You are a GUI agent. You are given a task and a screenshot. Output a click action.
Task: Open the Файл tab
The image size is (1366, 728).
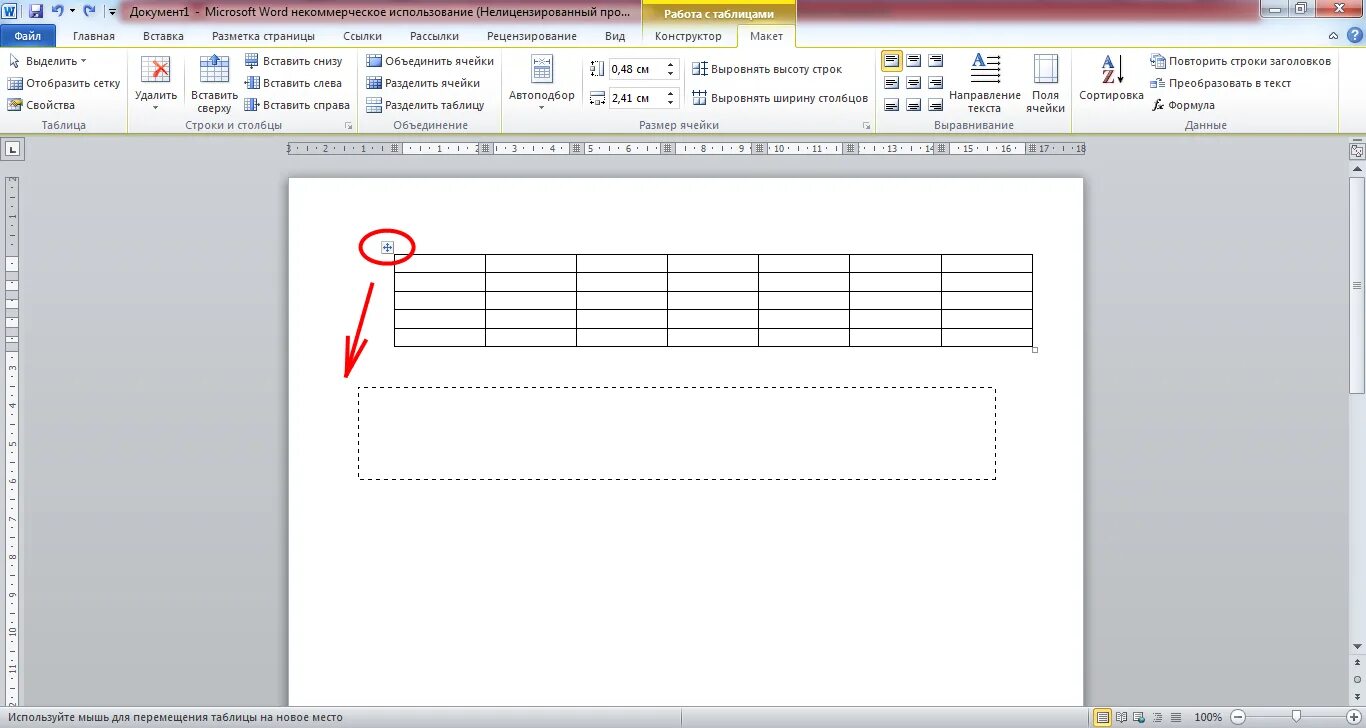coord(28,36)
